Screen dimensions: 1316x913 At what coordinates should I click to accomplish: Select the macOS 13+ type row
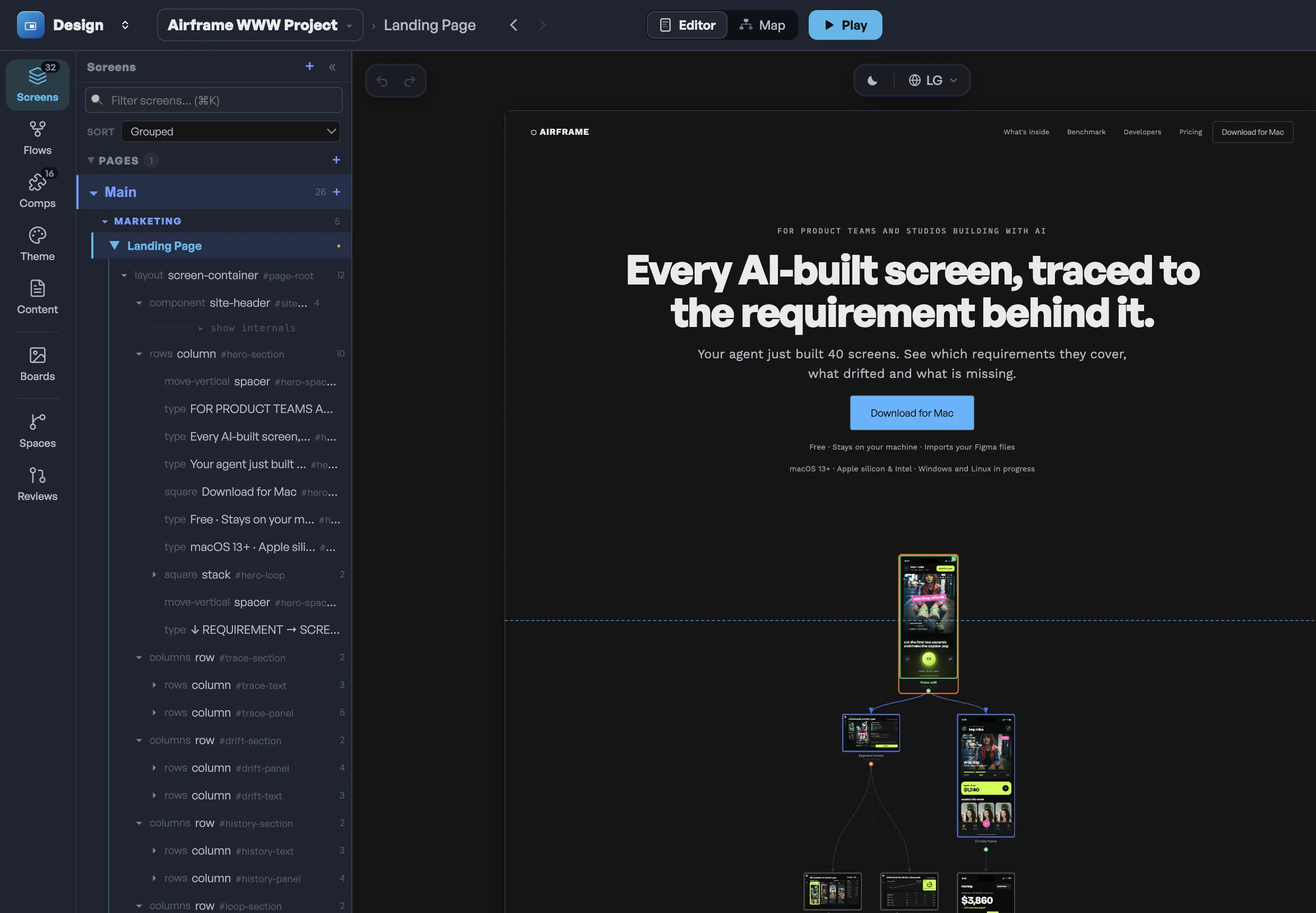point(249,547)
